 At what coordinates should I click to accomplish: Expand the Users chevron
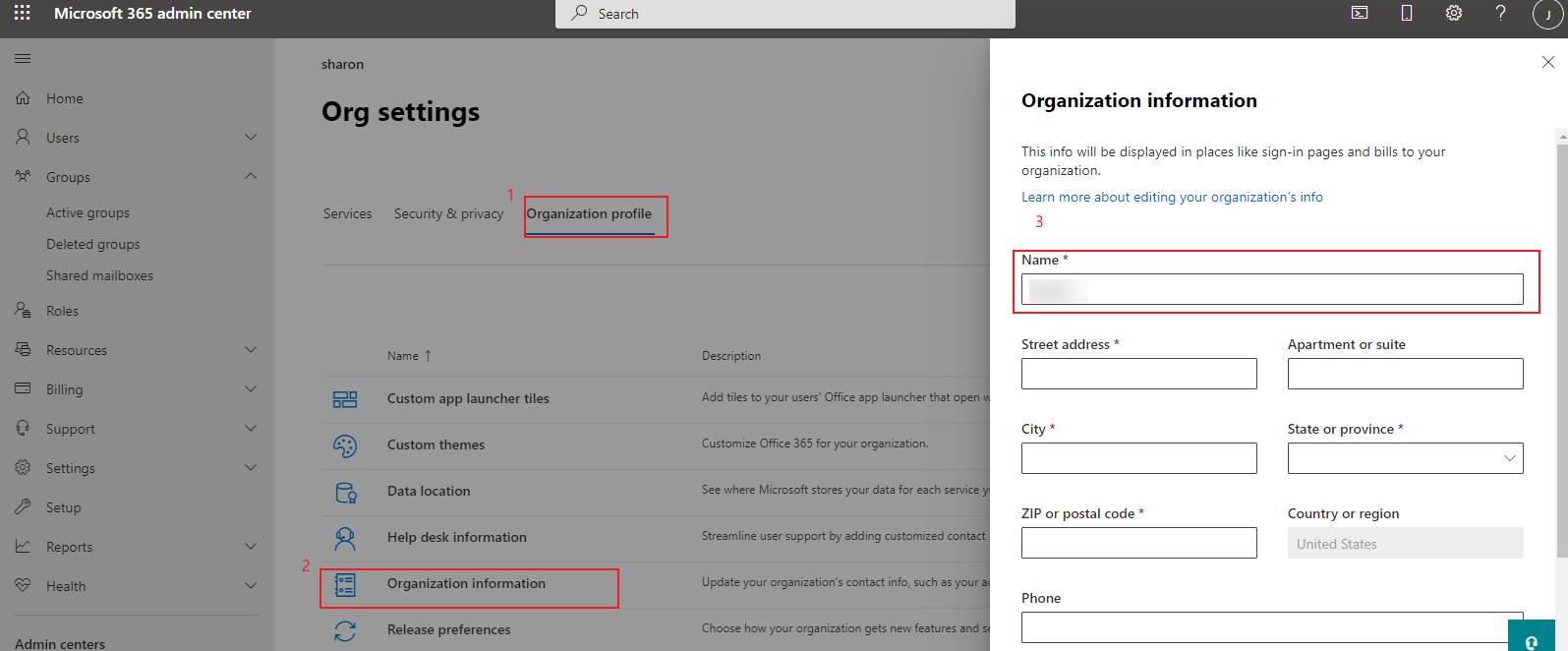(251, 138)
